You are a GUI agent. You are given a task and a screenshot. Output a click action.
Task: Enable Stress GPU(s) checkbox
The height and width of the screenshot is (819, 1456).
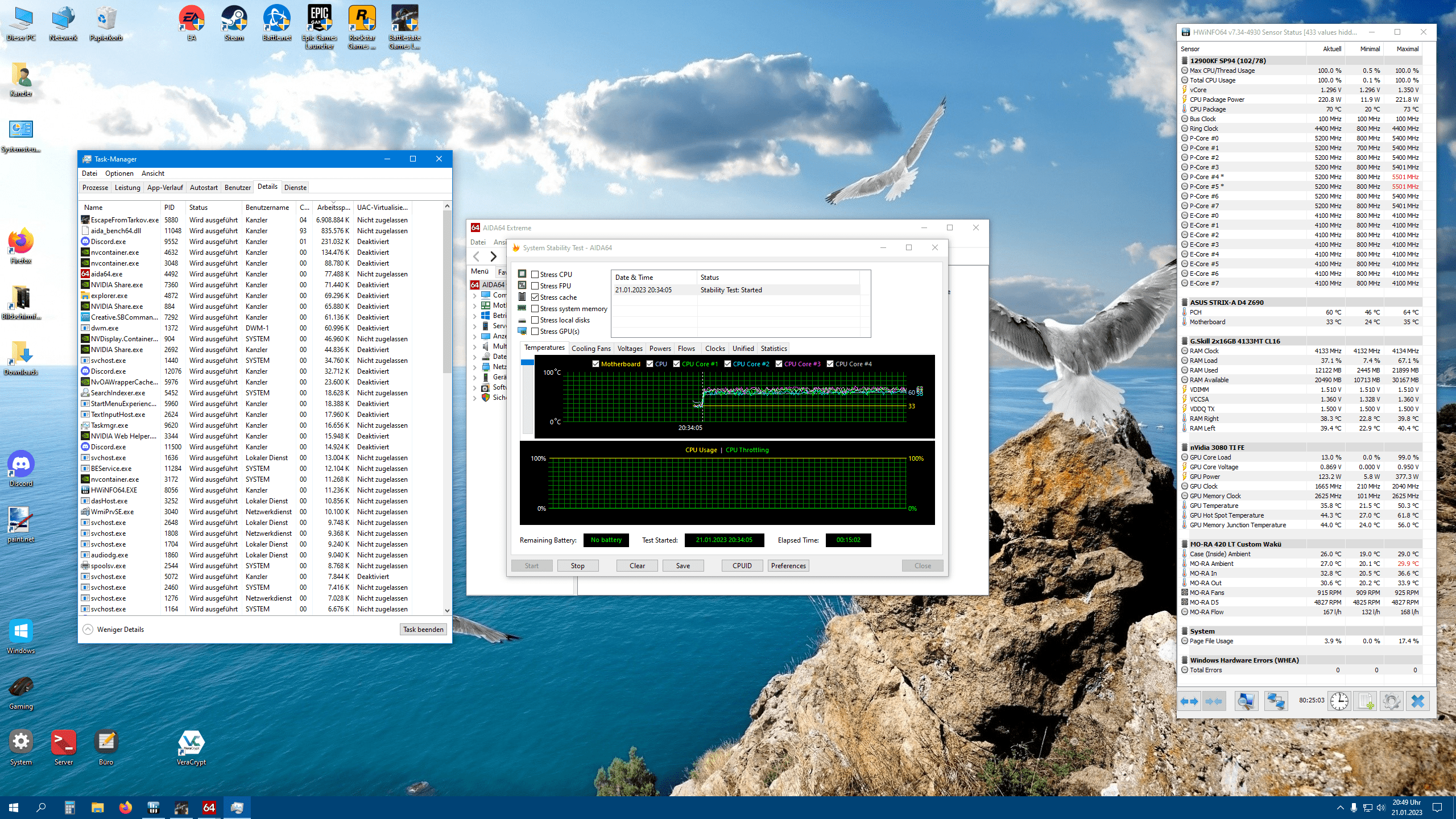click(x=535, y=331)
